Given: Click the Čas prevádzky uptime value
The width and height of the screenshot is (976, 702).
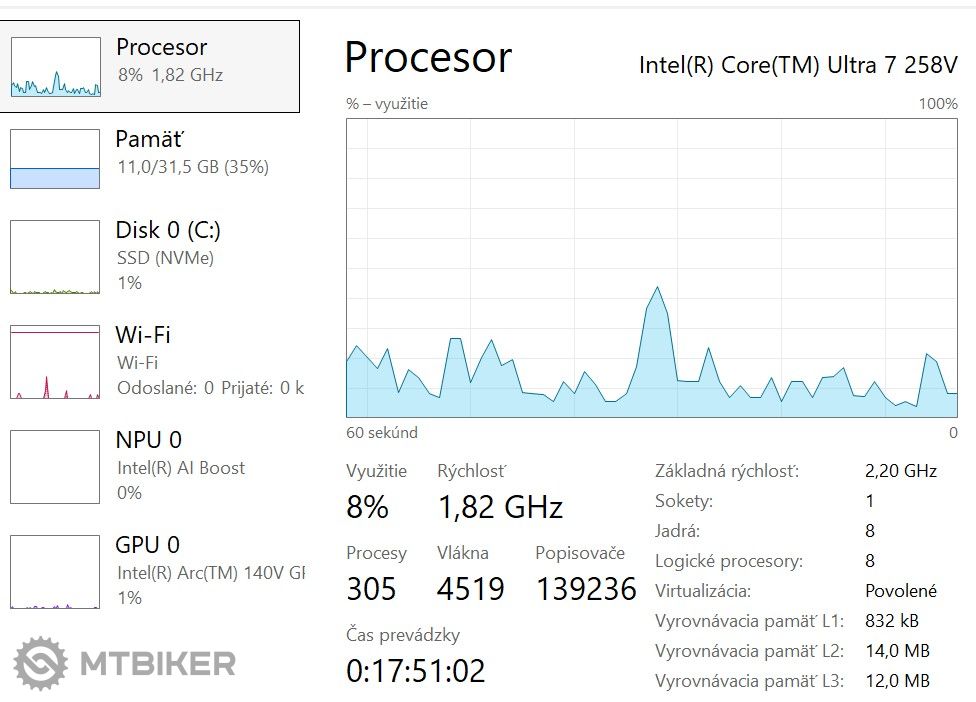Looking at the screenshot, I should (415, 670).
